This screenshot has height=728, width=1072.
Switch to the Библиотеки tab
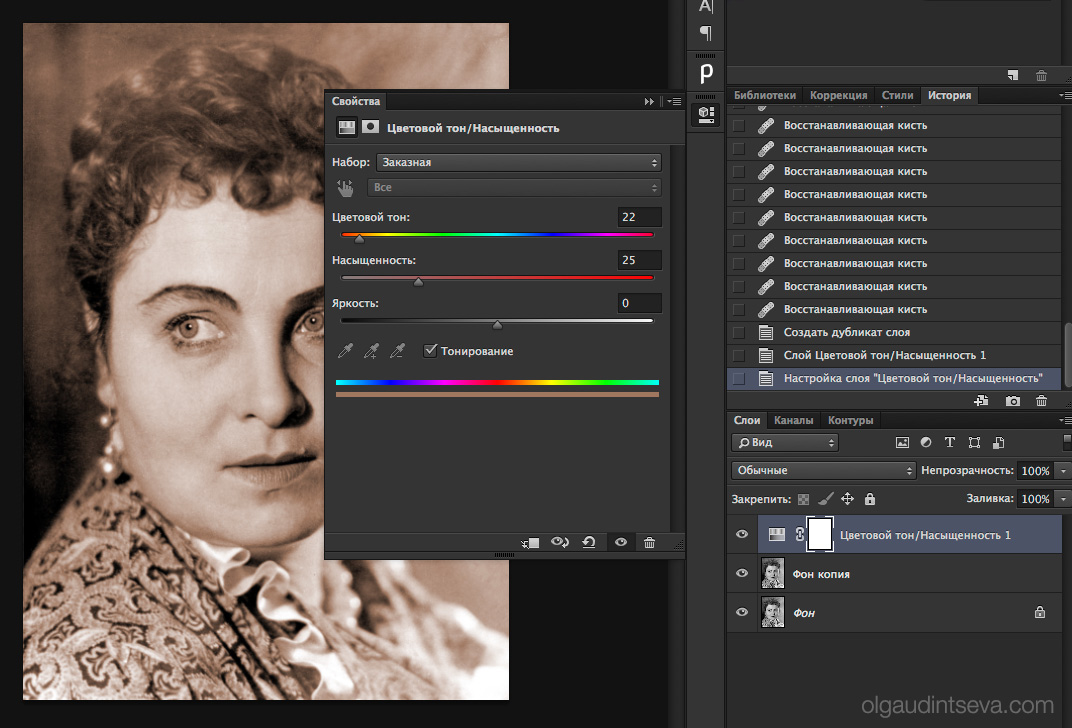pyautogui.click(x=764, y=96)
